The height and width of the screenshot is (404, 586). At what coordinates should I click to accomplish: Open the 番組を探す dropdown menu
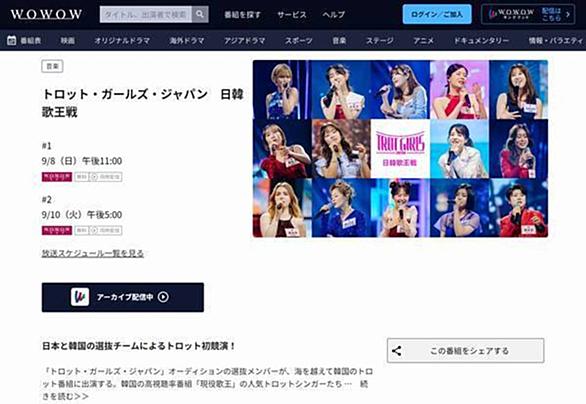coord(243,15)
